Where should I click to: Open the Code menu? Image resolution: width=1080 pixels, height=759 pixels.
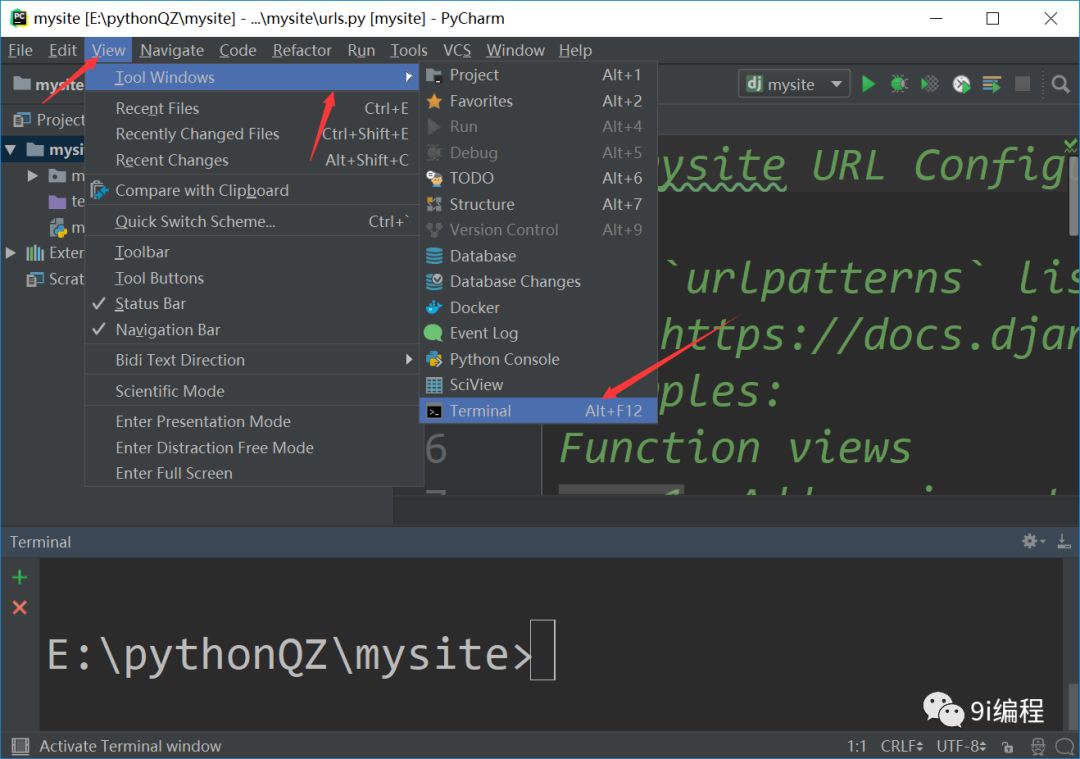point(238,50)
